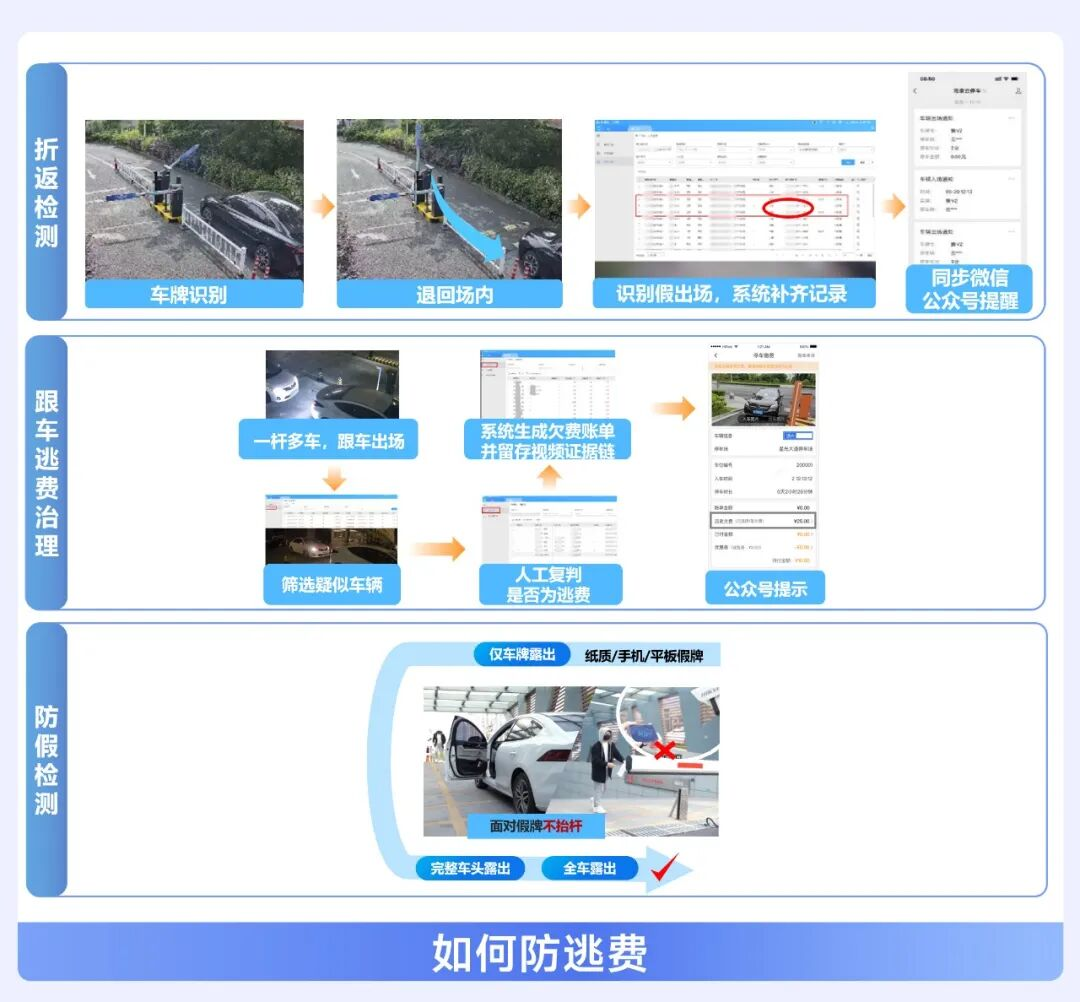
Task: Click the orange arrow pointing to parking payment screen
Action: tap(673, 408)
